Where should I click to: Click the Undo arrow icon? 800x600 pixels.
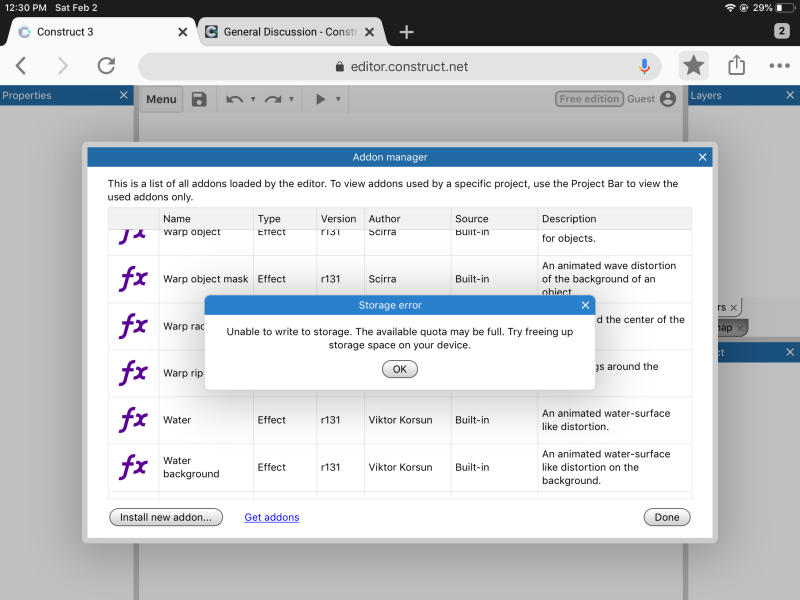point(234,99)
